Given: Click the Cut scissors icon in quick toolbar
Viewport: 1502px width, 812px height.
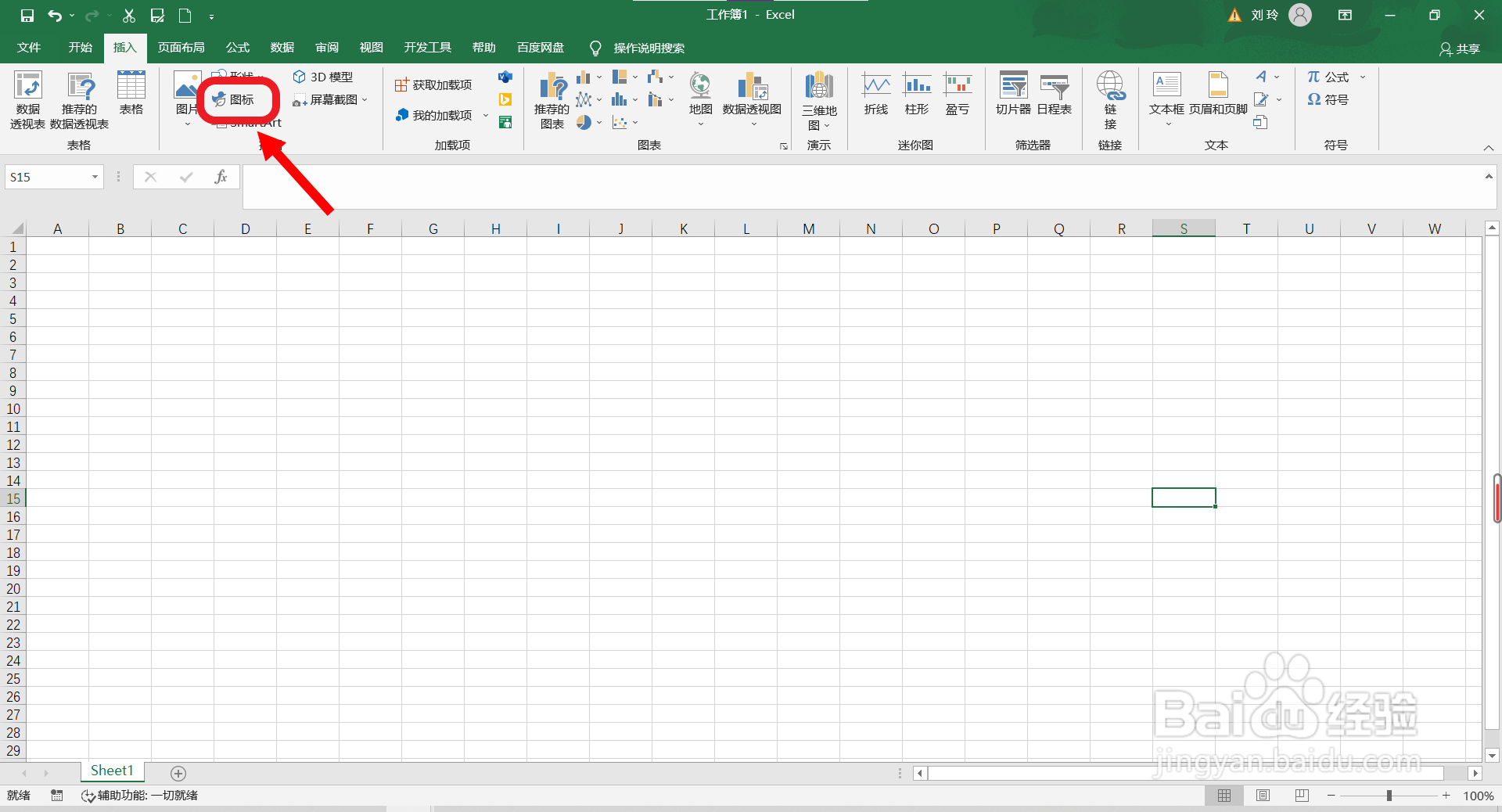Looking at the screenshot, I should tap(129, 15).
